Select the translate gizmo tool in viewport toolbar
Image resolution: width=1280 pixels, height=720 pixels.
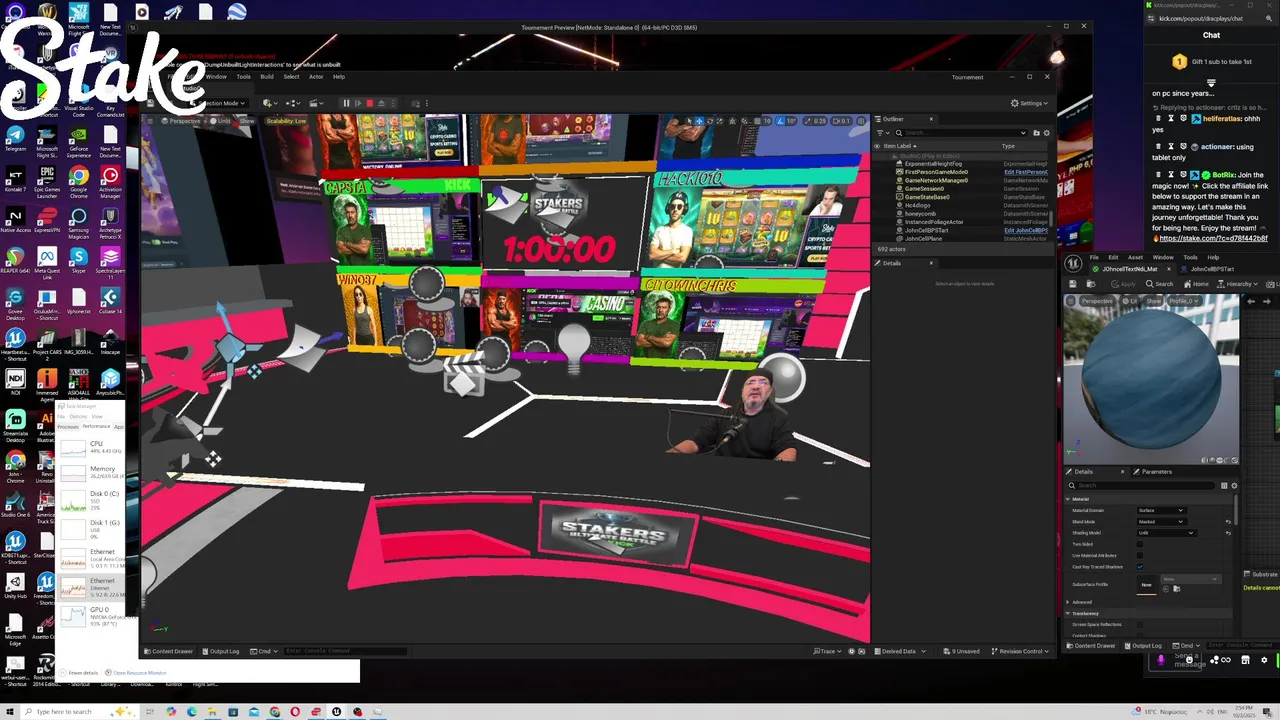(x=699, y=121)
